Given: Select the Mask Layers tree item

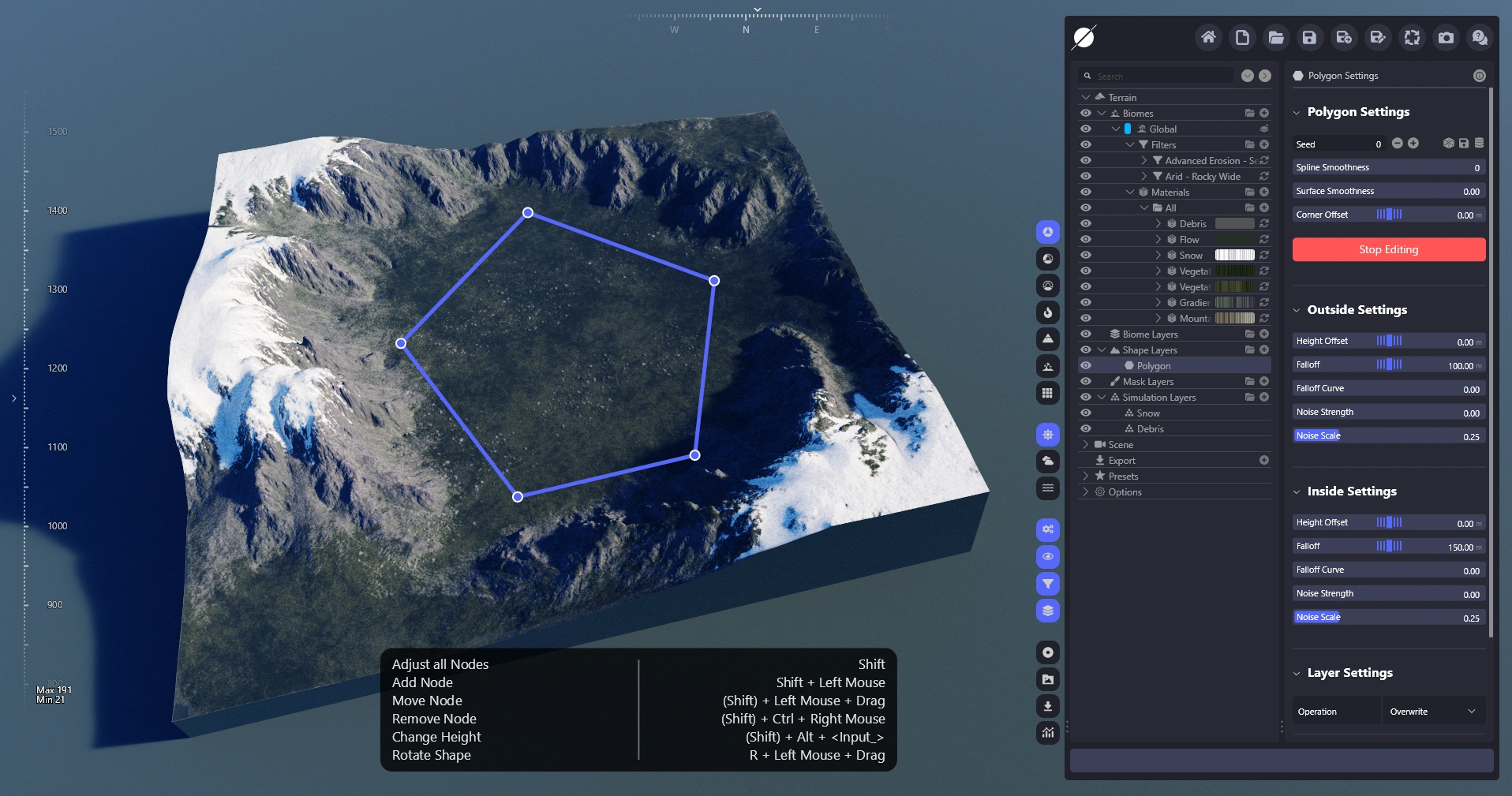Looking at the screenshot, I should click(1147, 382).
